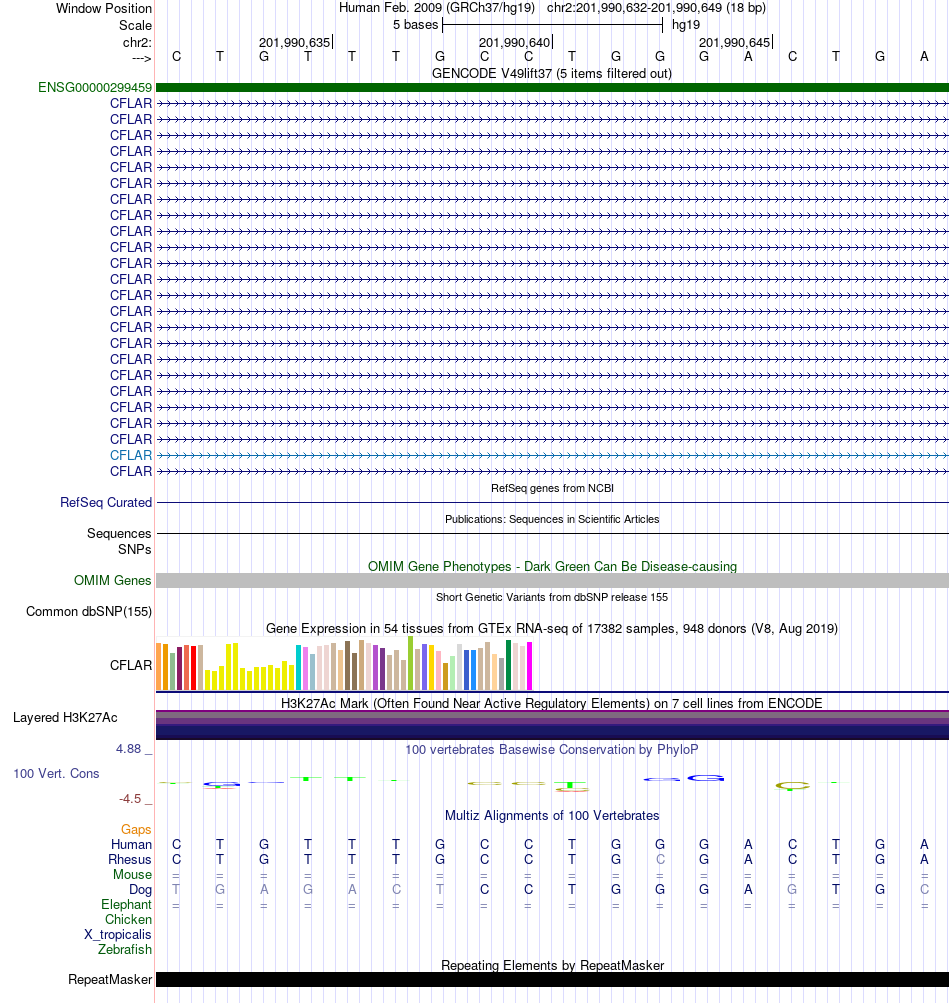Click the gray OMIM Genes bar
The width and height of the screenshot is (950, 1003).
pyautogui.click(x=552, y=580)
